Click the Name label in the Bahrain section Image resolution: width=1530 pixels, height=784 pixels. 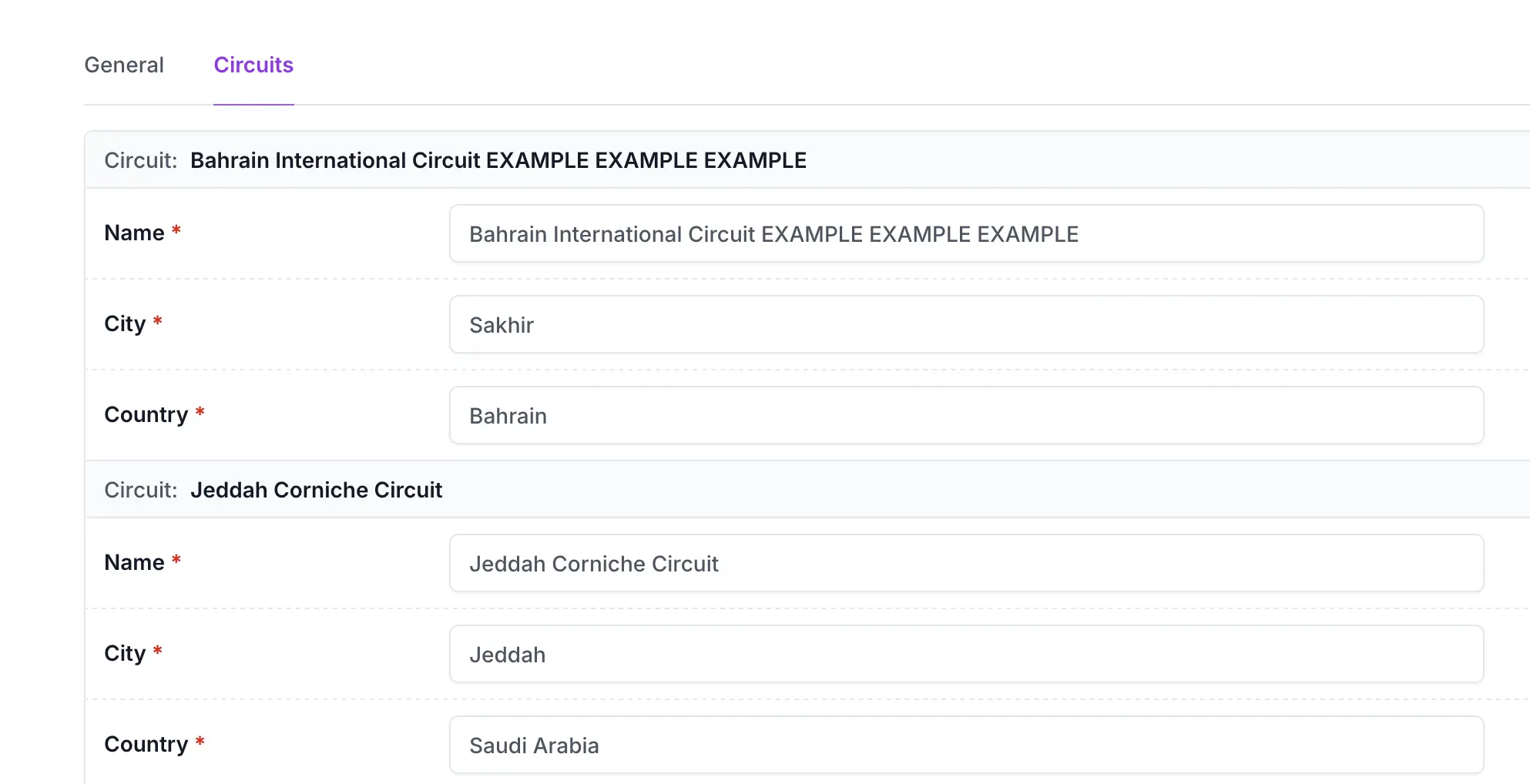(x=134, y=233)
